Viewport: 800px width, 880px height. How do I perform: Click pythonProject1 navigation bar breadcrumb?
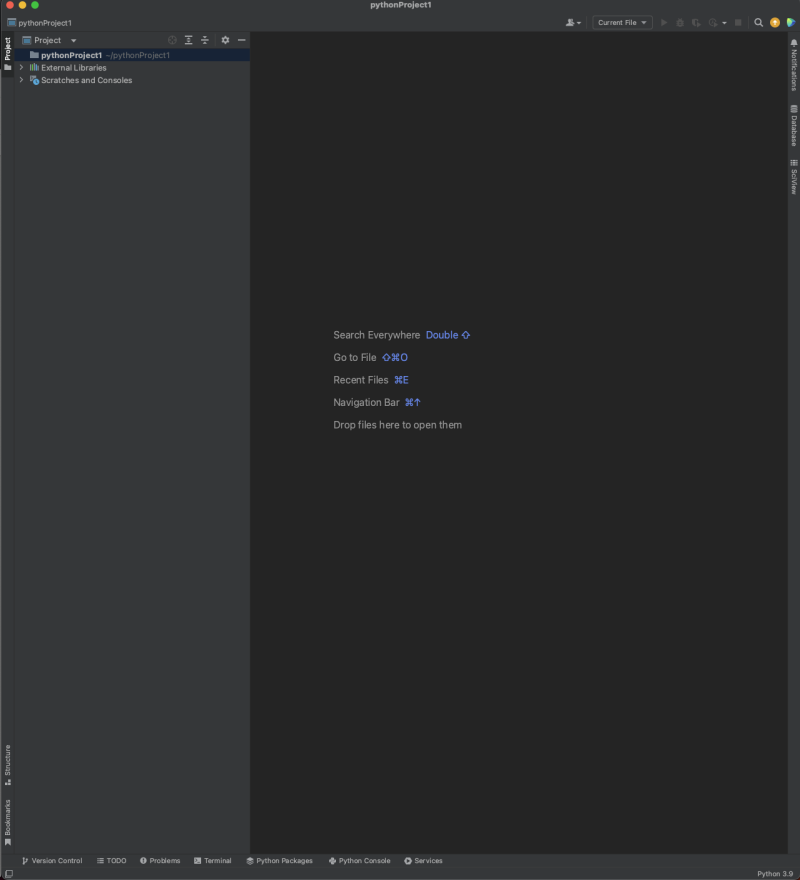tap(39, 23)
